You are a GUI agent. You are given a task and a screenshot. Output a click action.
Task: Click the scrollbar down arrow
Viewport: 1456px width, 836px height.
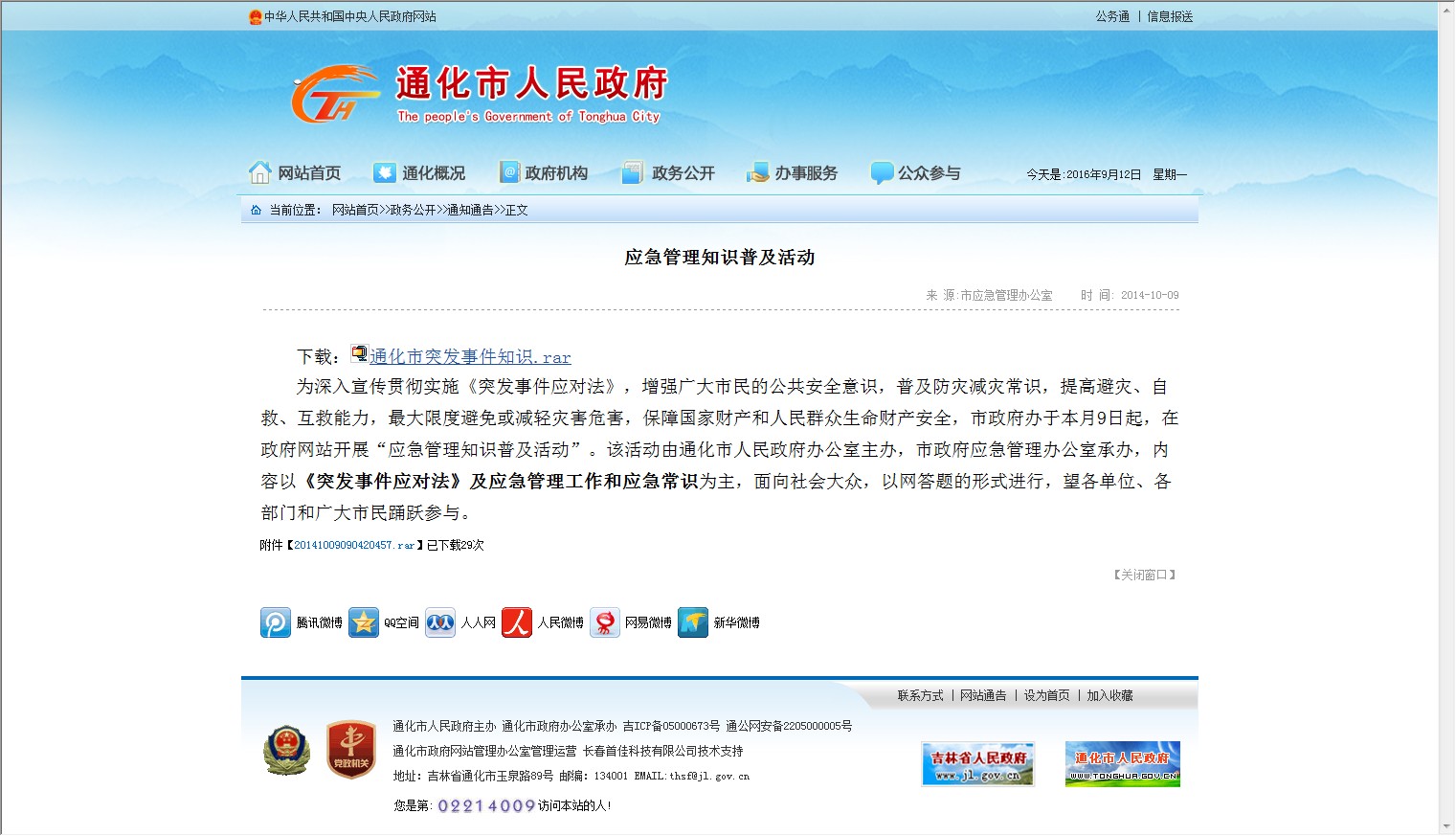tap(1445, 826)
